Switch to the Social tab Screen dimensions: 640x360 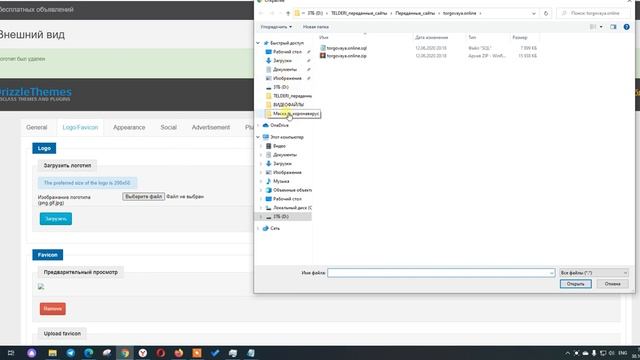tap(168, 127)
